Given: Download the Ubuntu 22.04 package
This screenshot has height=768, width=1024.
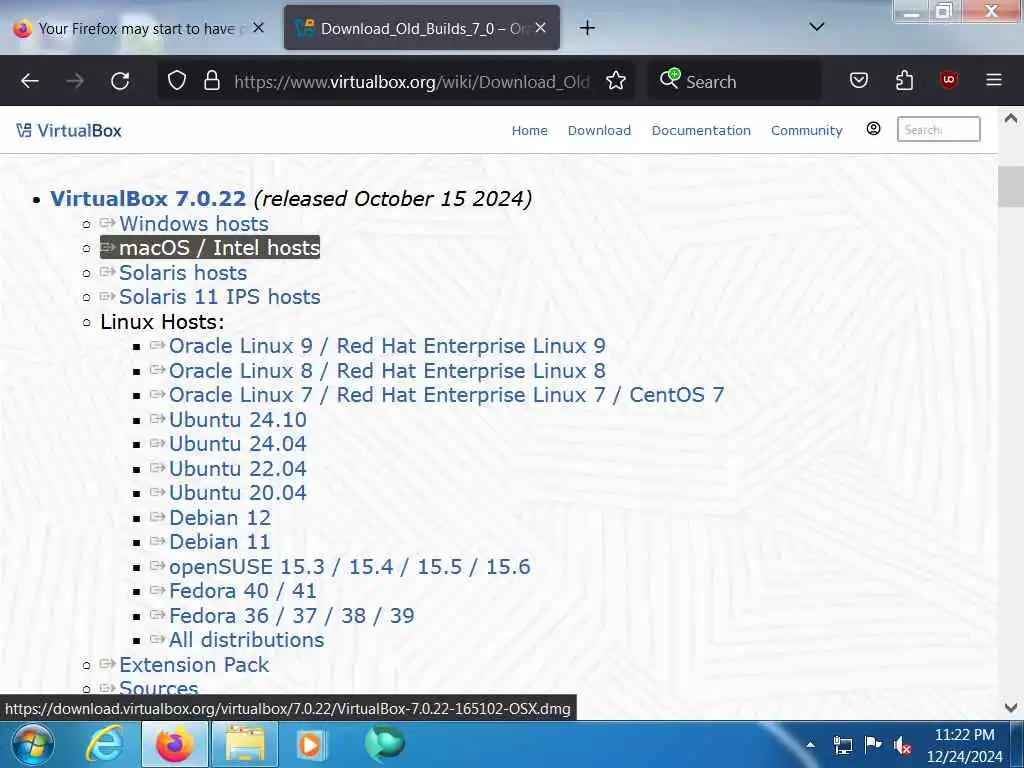Looking at the screenshot, I should tap(237, 468).
